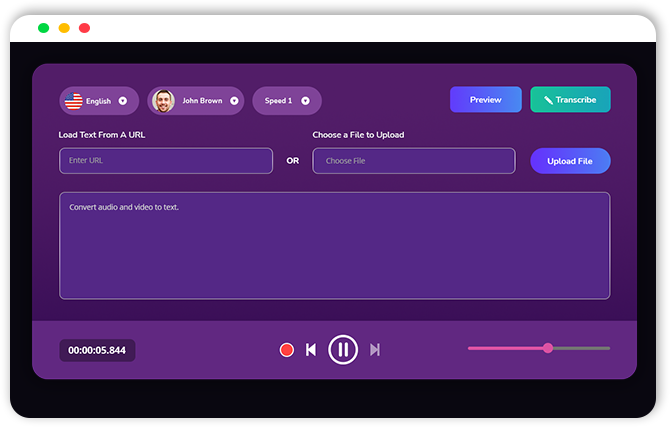Expand the Speed 1 dropdown arrow
Screen dimensions: 670x427
[305, 101]
